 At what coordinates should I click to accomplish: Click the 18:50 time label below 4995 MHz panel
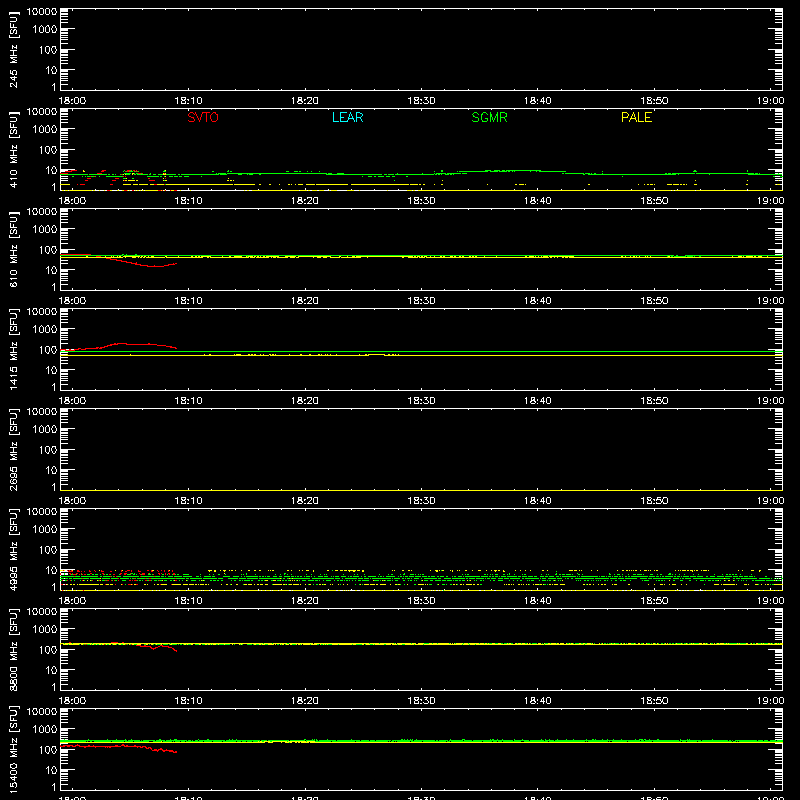[654, 601]
